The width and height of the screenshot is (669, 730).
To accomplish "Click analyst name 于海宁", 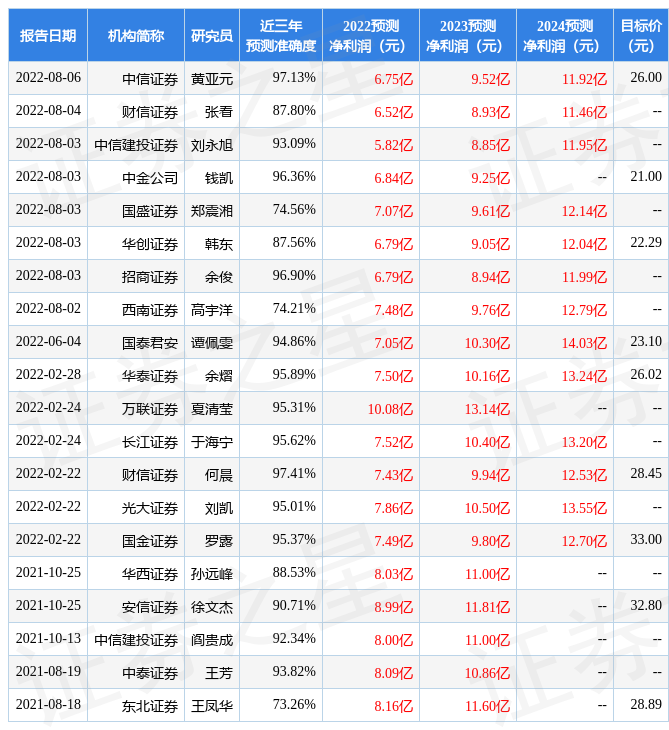I will coord(212,442).
